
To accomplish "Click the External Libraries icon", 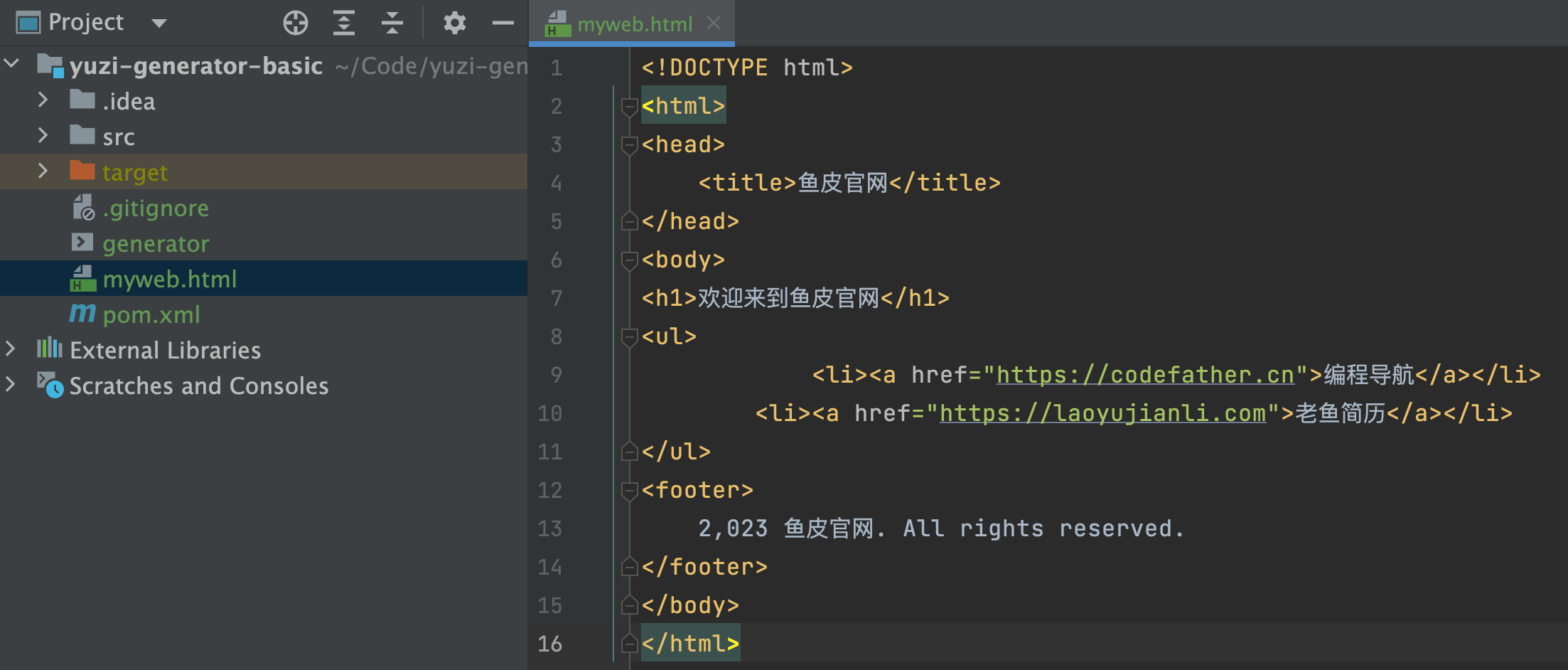I will [49, 349].
